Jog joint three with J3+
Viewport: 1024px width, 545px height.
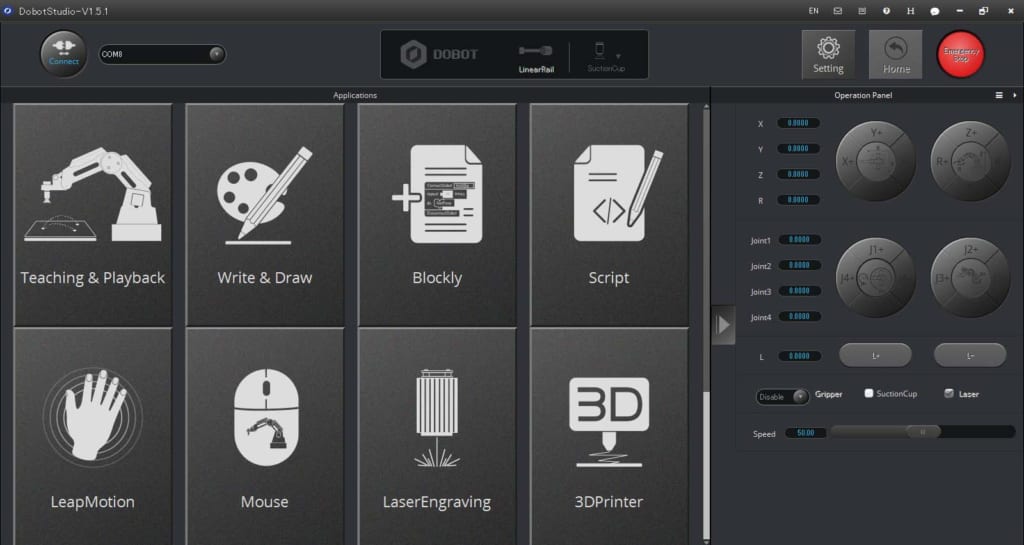tap(941, 278)
